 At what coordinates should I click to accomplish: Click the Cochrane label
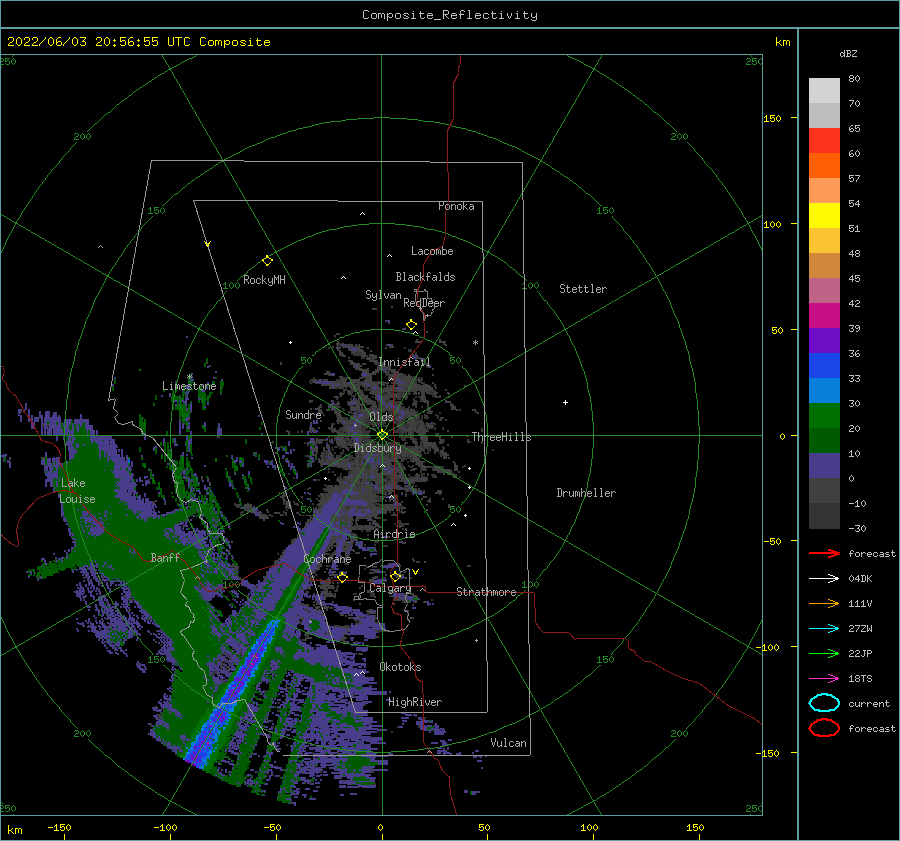(327, 559)
